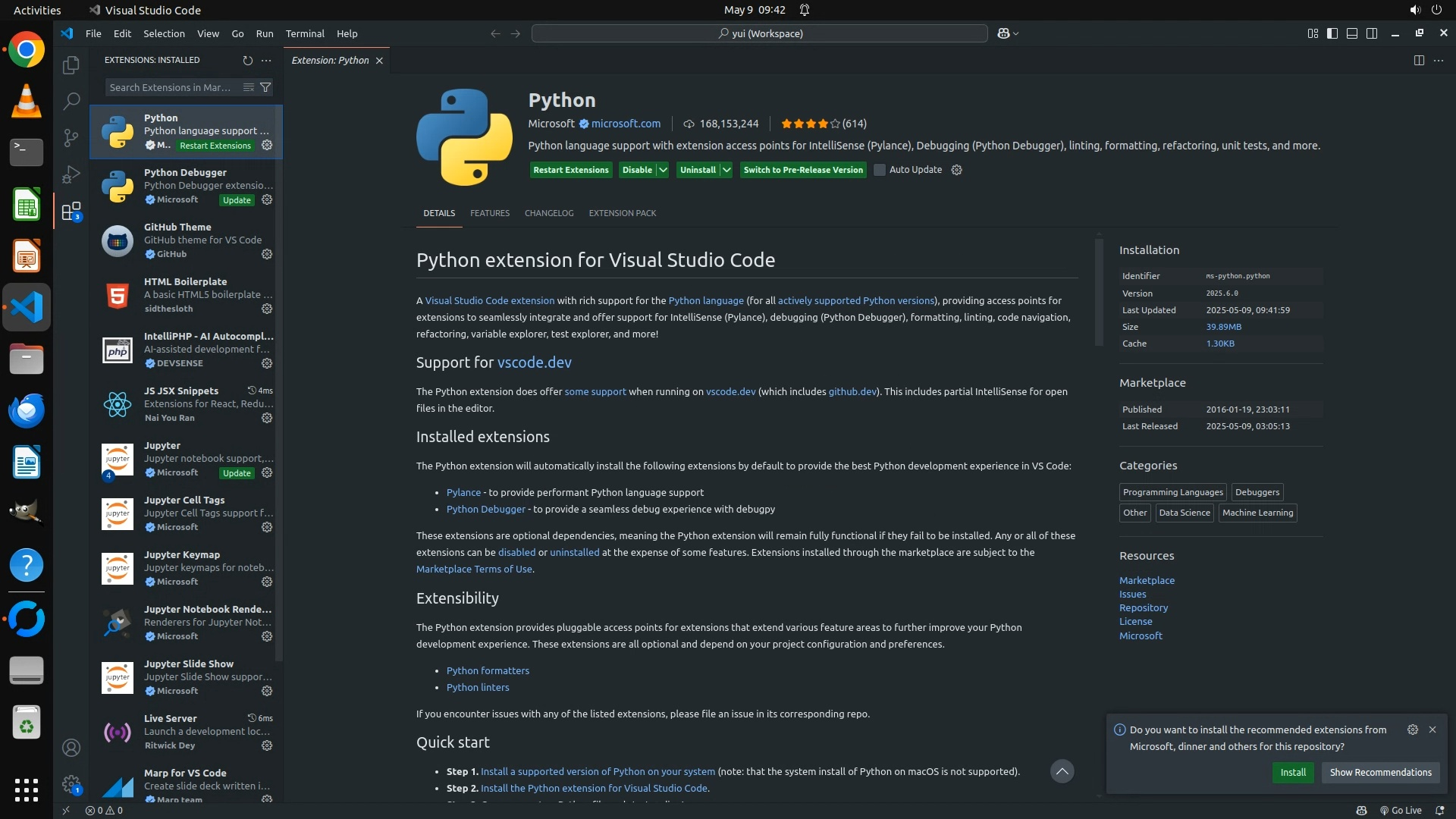Click the filter extensions funnel icon
The height and width of the screenshot is (819, 1456).
(265, 87)
